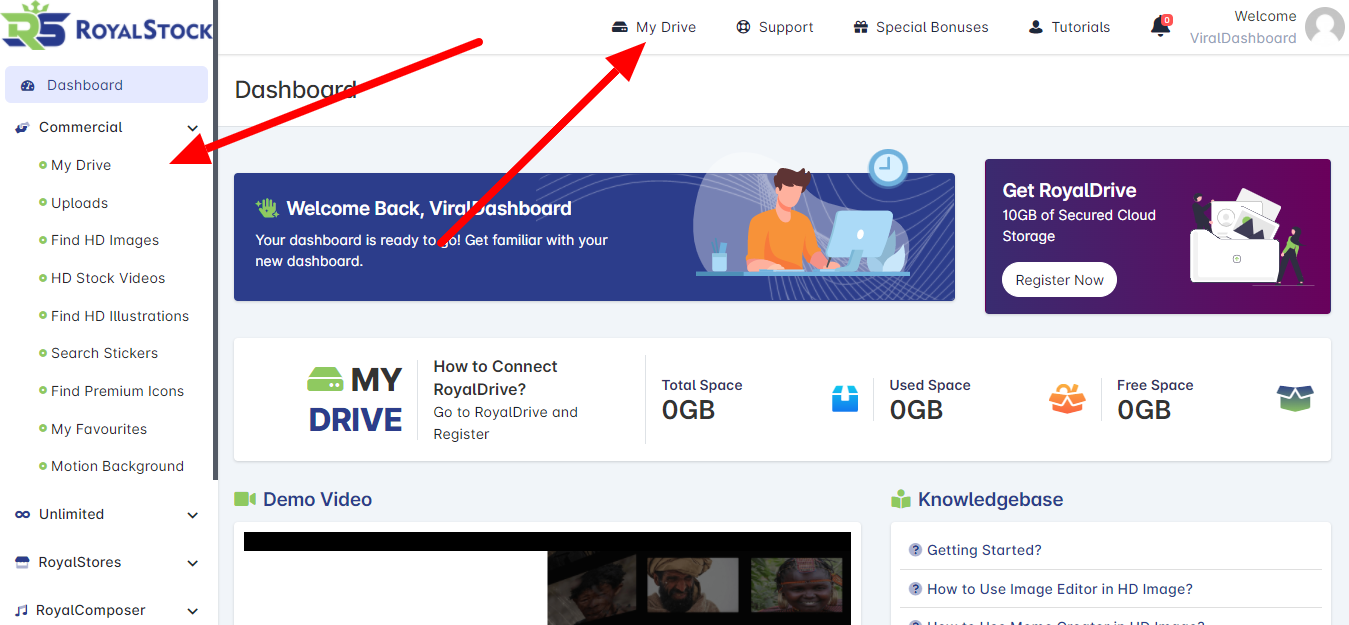This screenshot has height=625, width=1349.
Task: Click the Free Space 0GB value
Action: (1144, 410)
